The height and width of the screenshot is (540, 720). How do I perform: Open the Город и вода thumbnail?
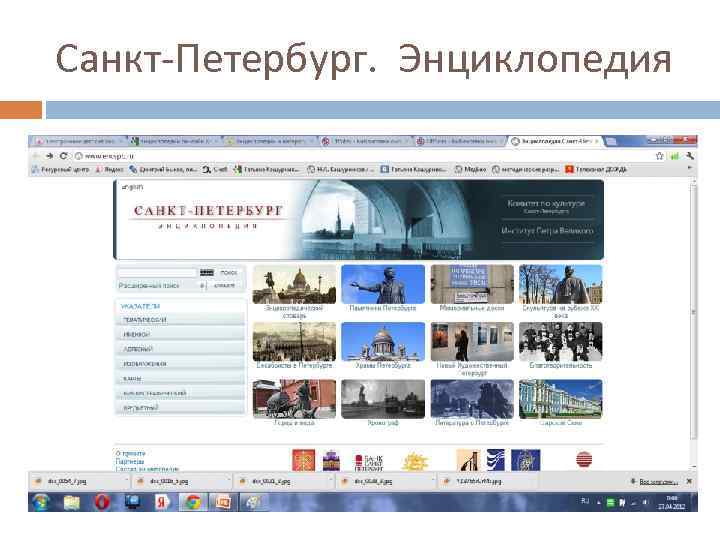point(294,399)
